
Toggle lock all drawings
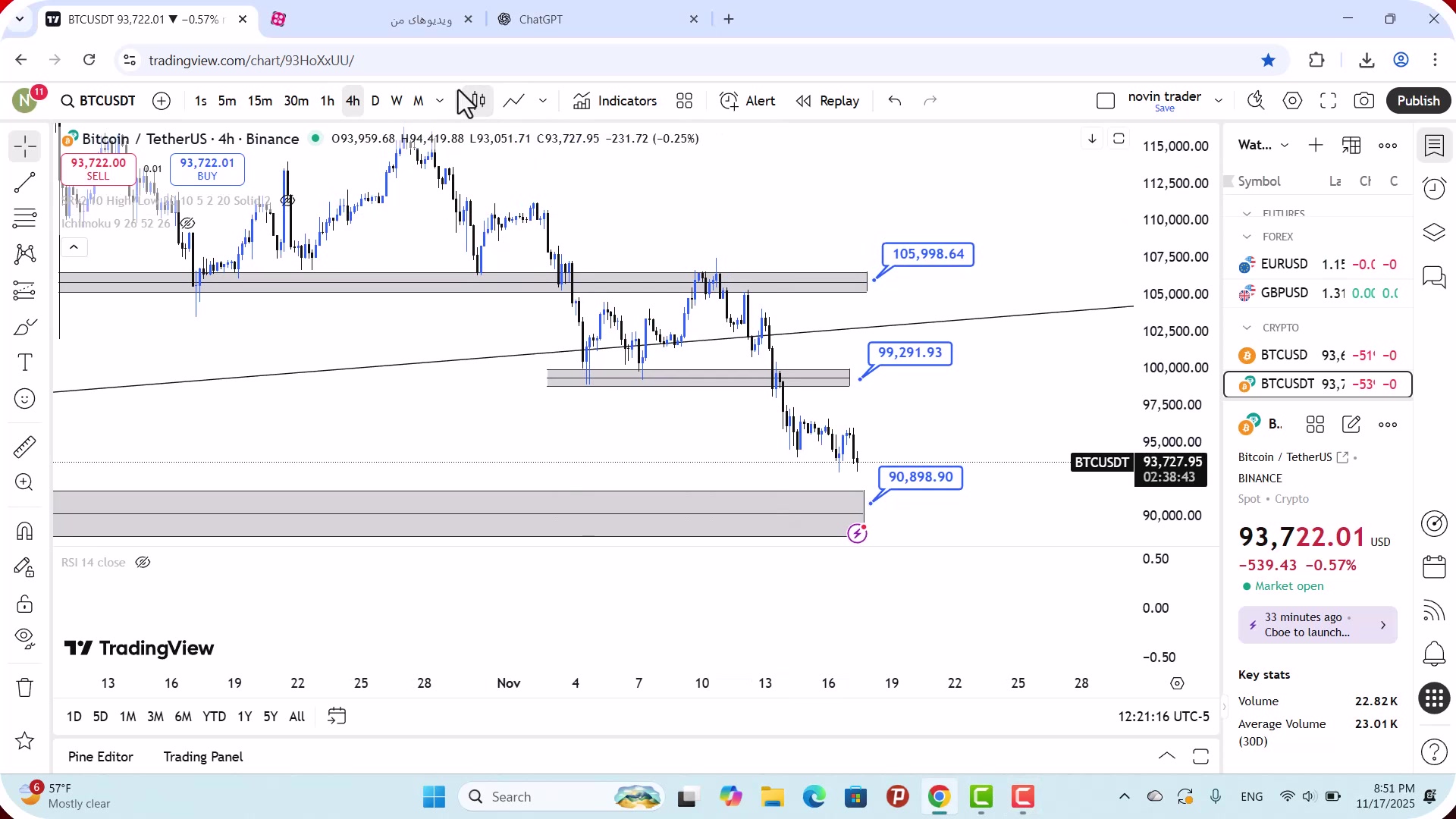[25, 604]
